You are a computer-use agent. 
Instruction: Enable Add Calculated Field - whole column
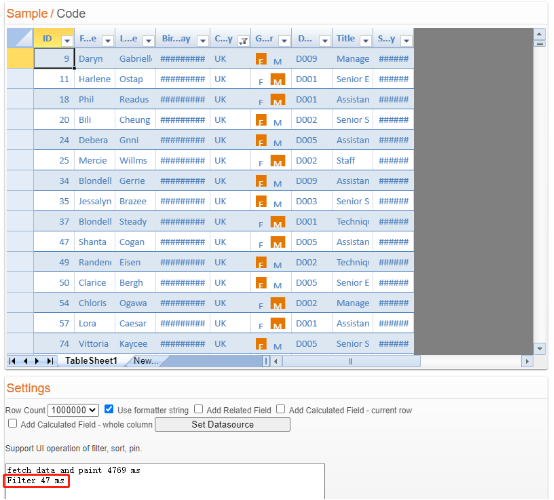(x=12, y=423)
